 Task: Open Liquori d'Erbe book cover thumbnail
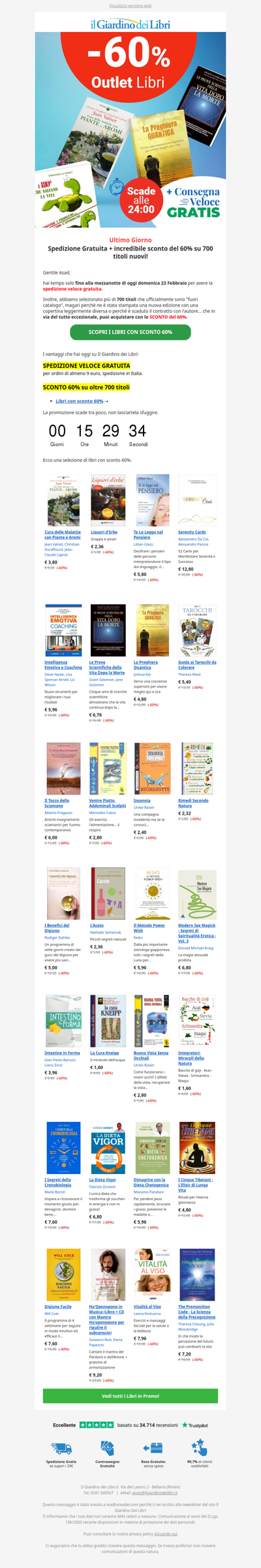108,500
